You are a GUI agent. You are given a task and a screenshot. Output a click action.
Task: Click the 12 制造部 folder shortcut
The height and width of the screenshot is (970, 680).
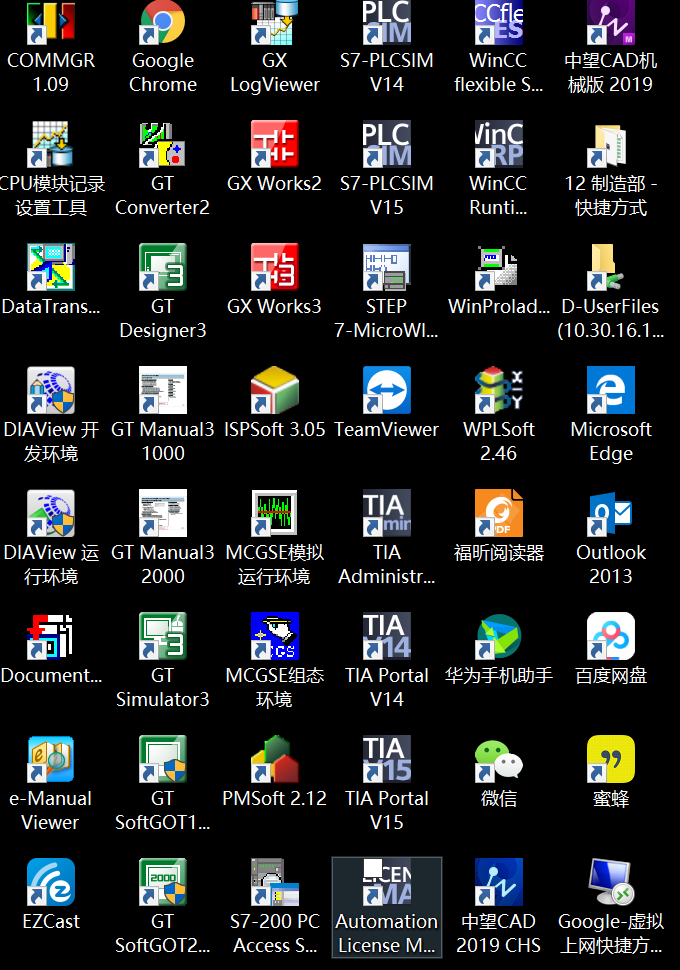[610, 145]
